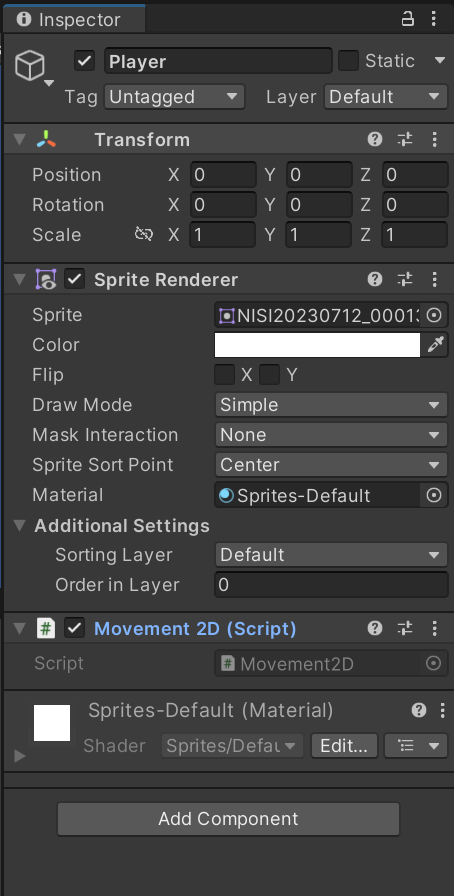Open material help reference
This screenshot has width=454, height=896.
[419, 710]
